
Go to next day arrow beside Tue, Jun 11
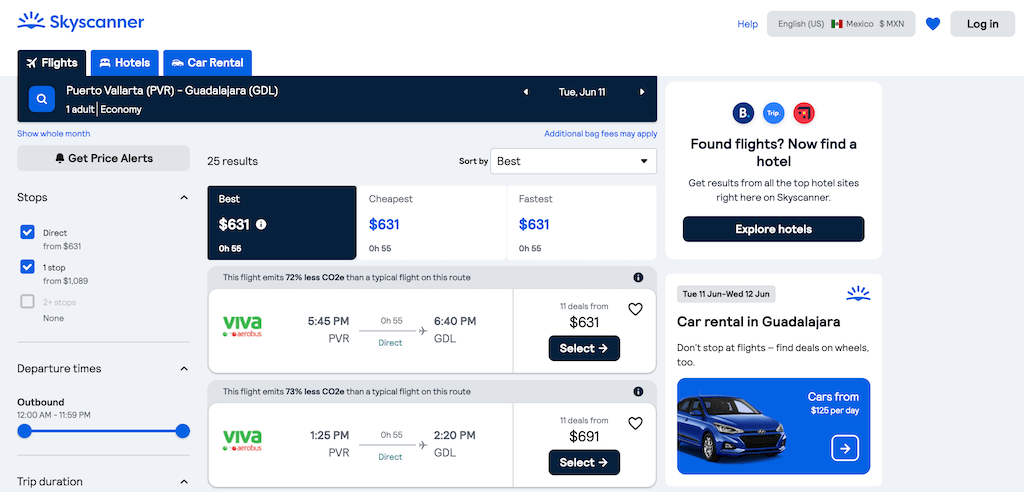(x=642, y=92)
